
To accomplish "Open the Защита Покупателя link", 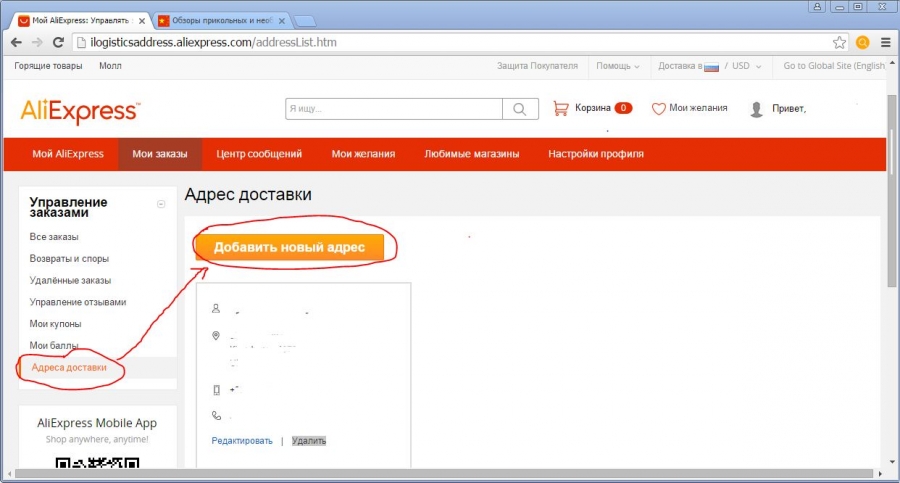I will (x=537, y=66).
